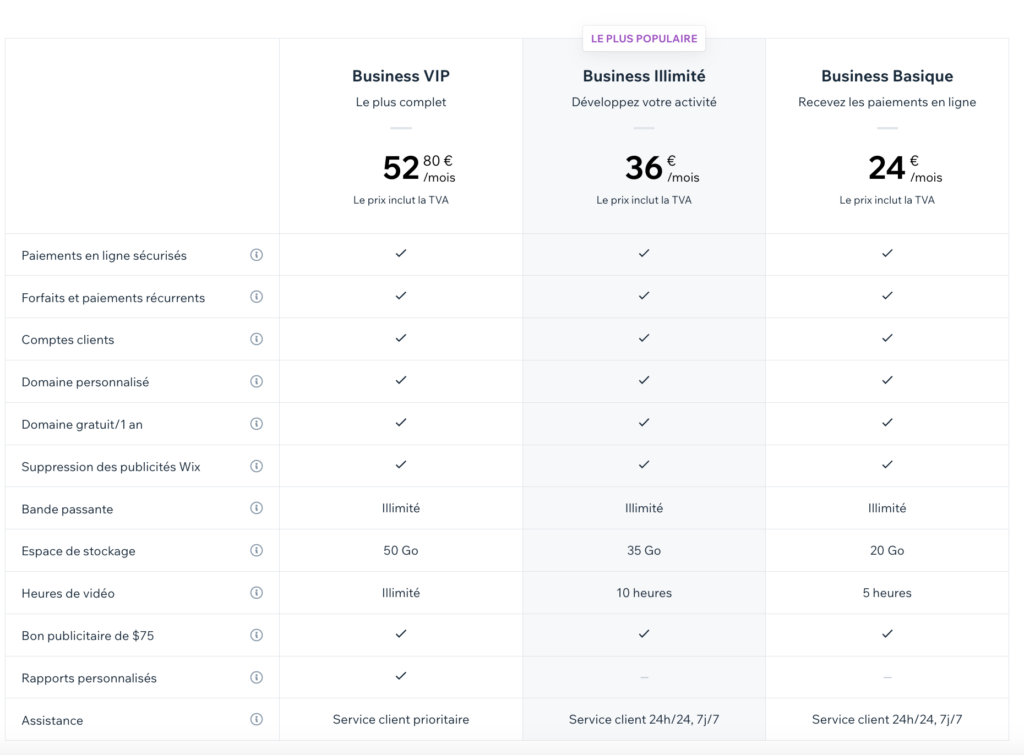The image size is (1024, 755).
Task: Show info for Domaine personnalisé
Action: pyautogui.click(x=256, y=381)
